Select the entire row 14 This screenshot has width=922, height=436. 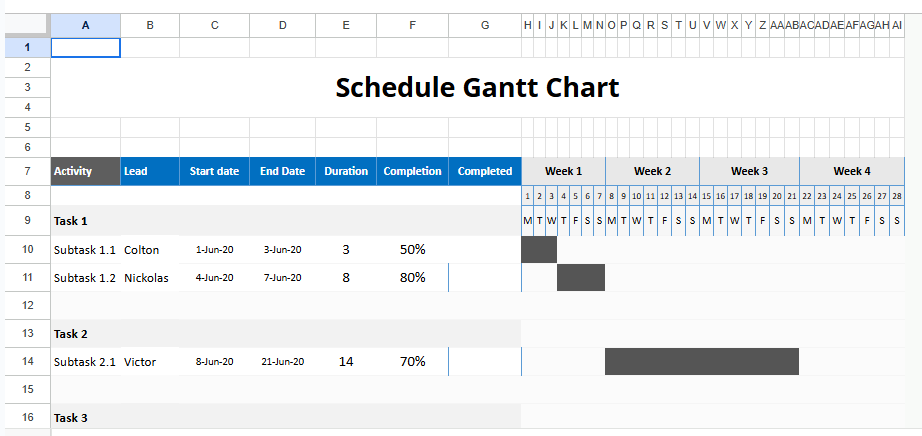[26, 361]
